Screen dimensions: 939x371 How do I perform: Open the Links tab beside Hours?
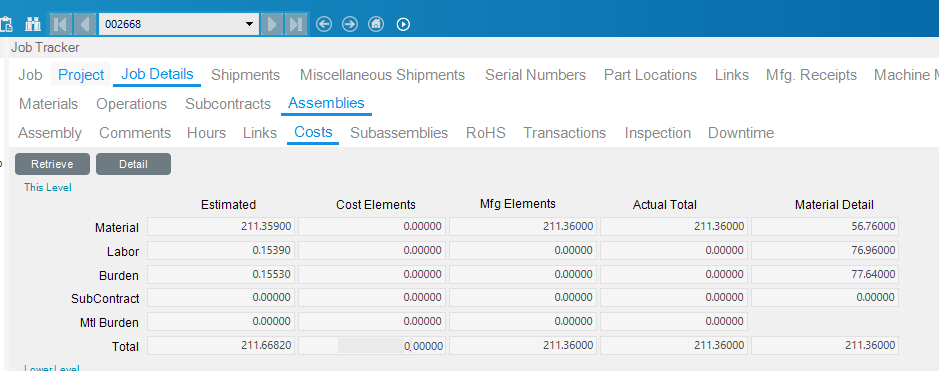pyautogui.click(x=260, y=133)
